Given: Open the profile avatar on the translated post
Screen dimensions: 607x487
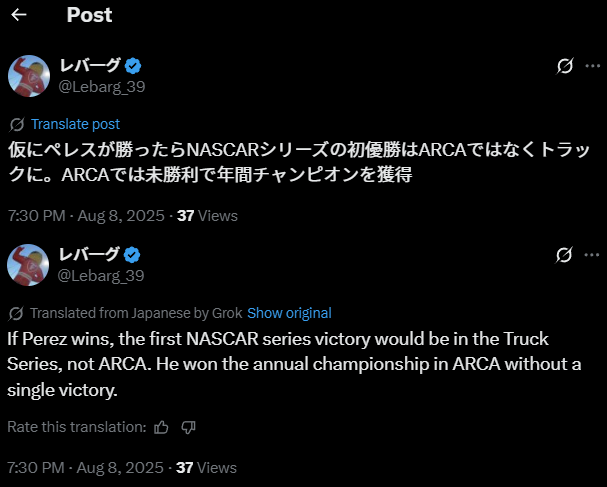Looking at the screenshot, I should point(29,264).
